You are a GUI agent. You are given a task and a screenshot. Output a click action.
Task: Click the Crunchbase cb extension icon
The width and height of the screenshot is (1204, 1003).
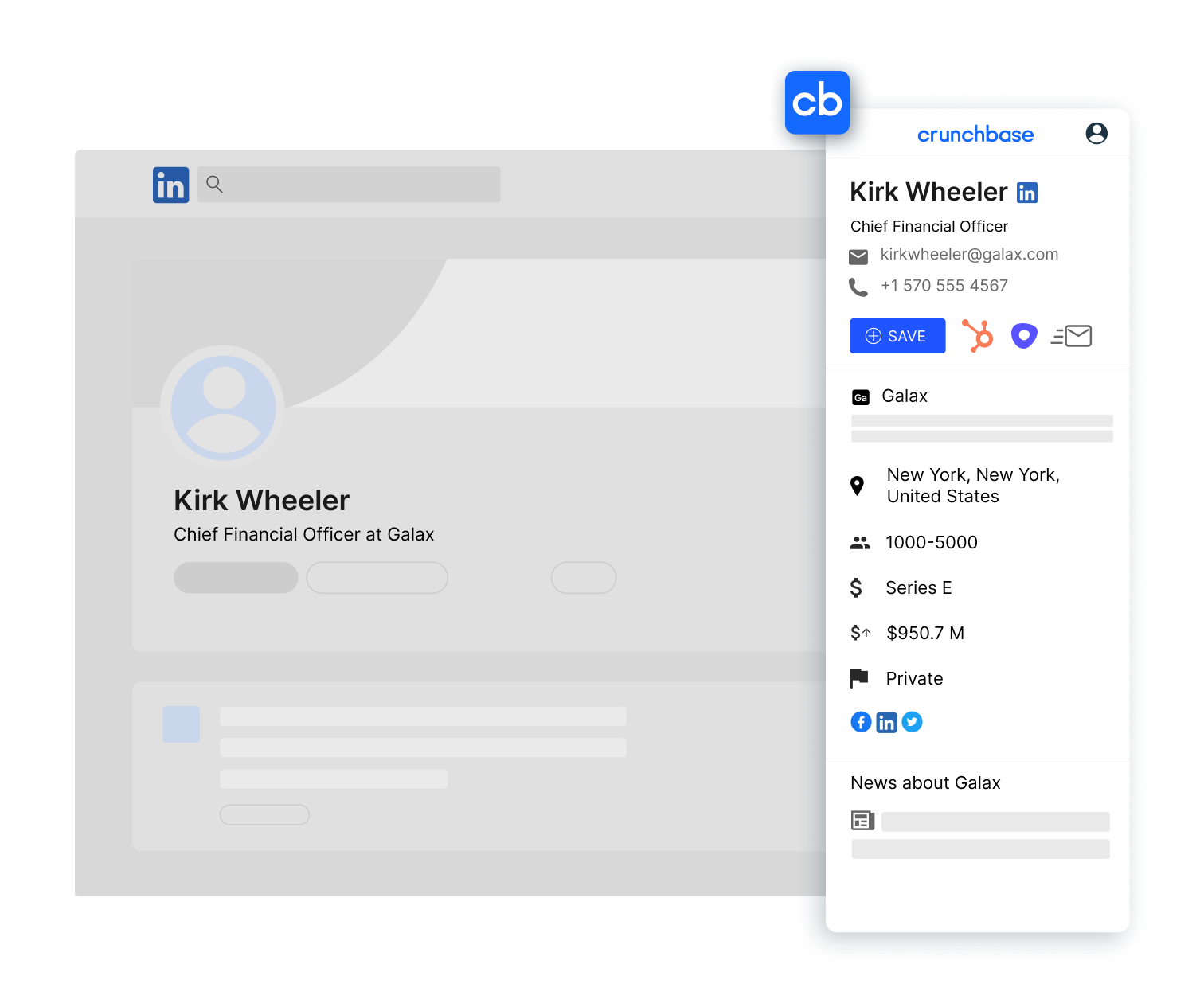817,103
